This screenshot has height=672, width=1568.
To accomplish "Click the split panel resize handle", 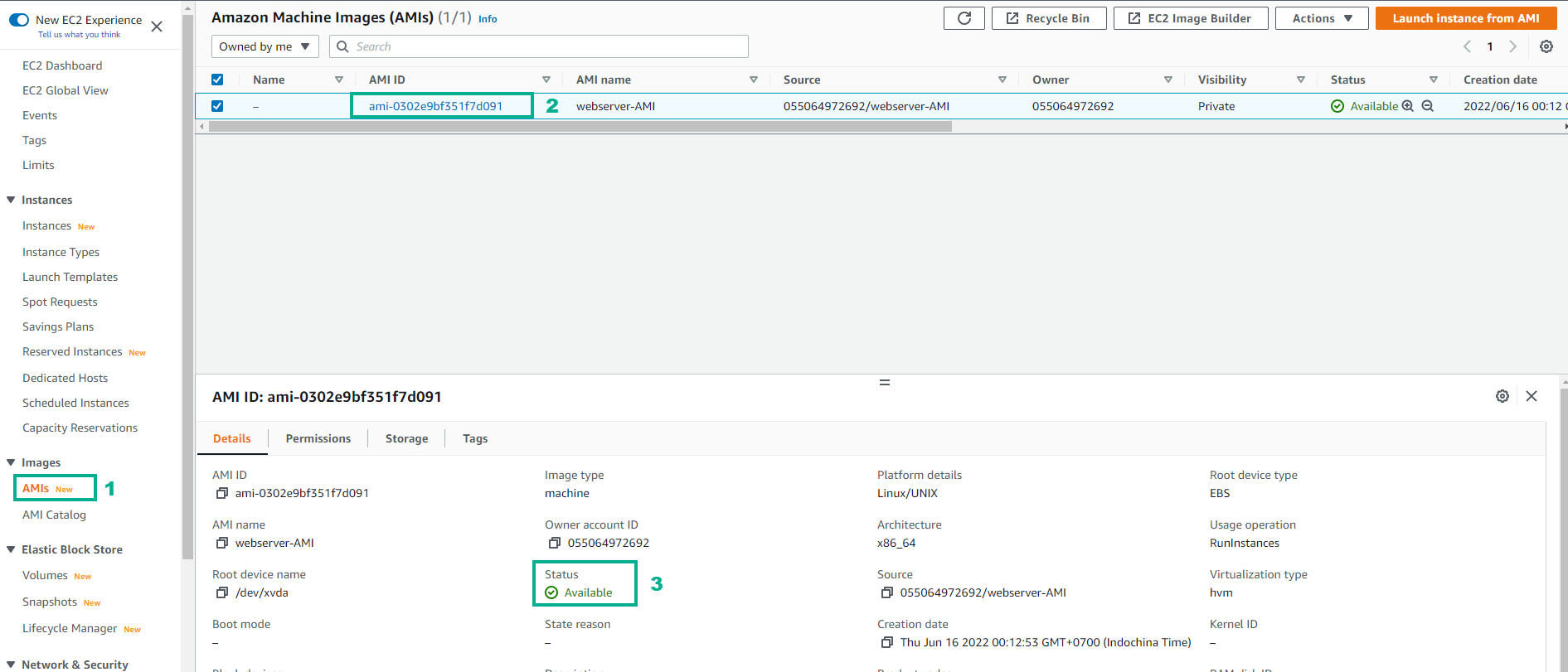I will (x=885, y=382).
